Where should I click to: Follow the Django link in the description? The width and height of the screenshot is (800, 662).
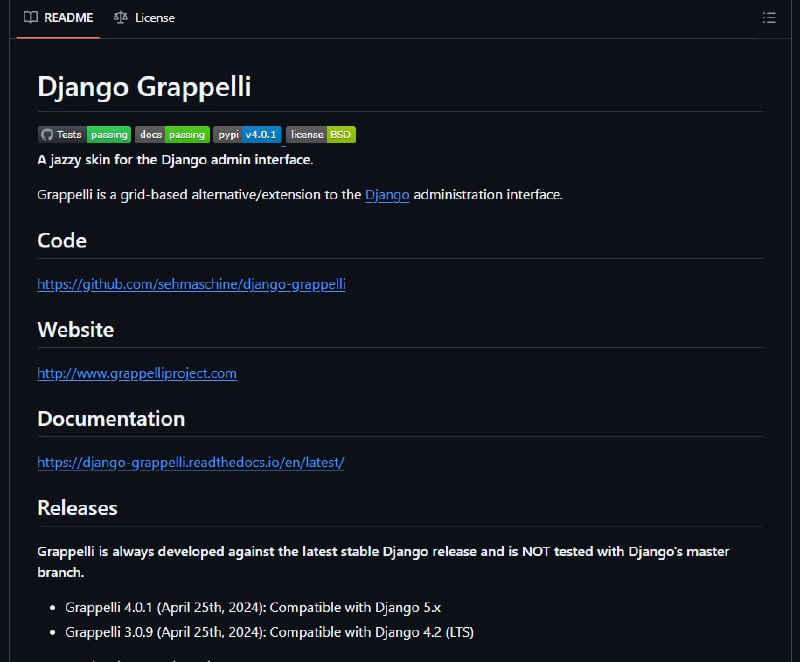click(x=387, y=195)
